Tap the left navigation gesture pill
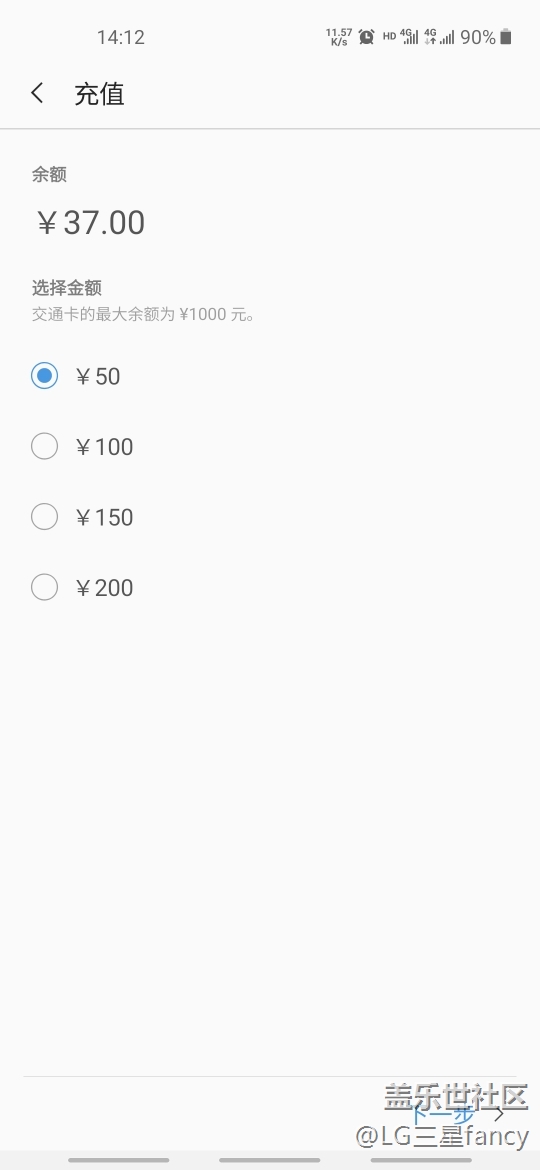540x1170 pixels. pos(119,1160)
